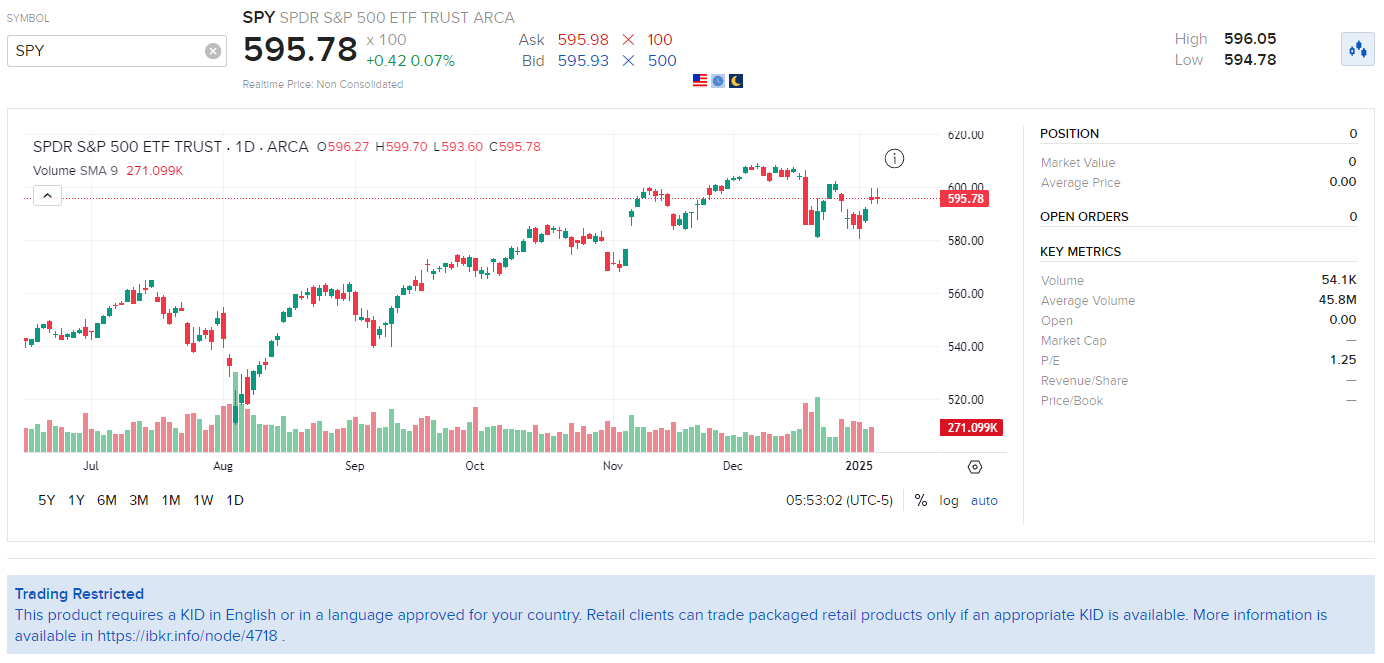1384x663 pixels.
Task: Switch price axis to log scale
Action: pos(947,499)
